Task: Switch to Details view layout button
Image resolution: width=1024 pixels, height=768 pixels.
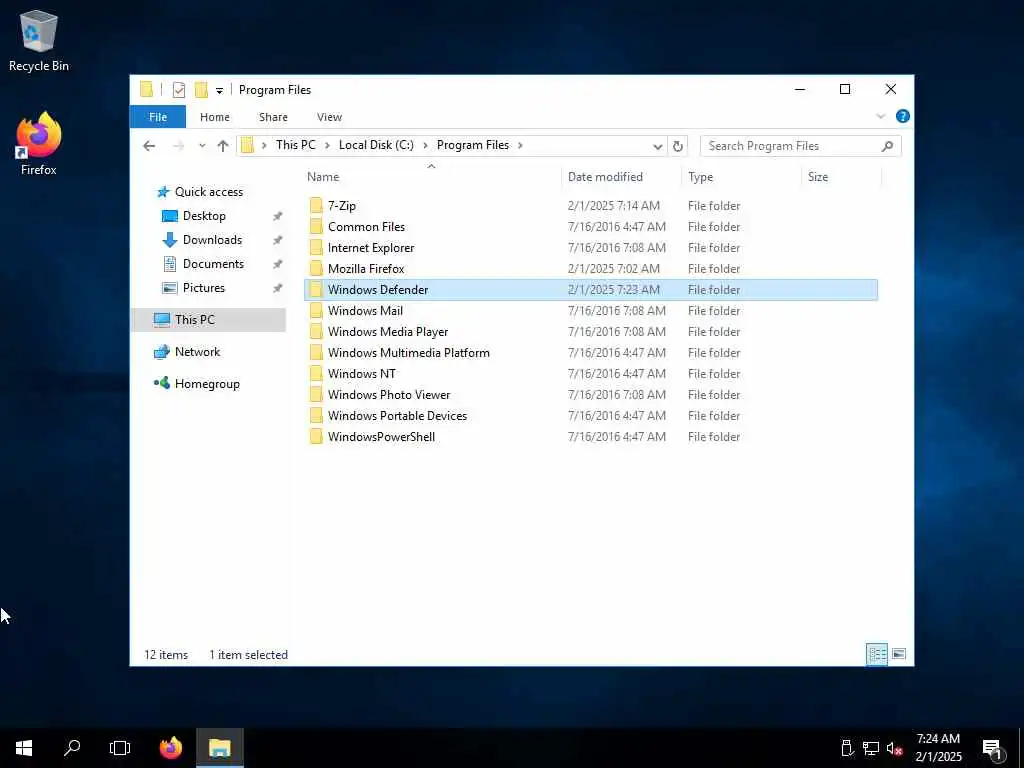Action: pos(876,654)
